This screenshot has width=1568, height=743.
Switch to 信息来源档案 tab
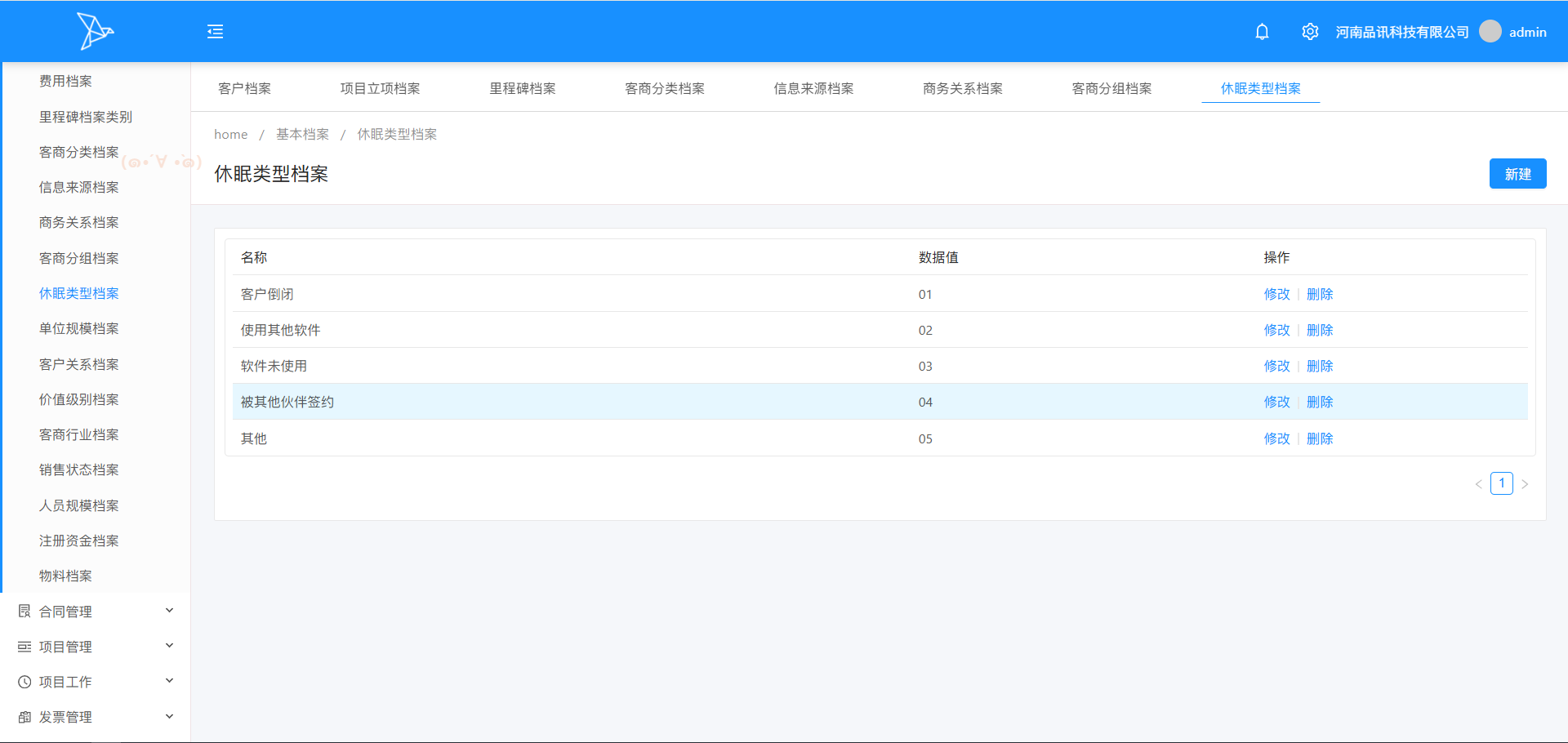click(x=813, y=88)
